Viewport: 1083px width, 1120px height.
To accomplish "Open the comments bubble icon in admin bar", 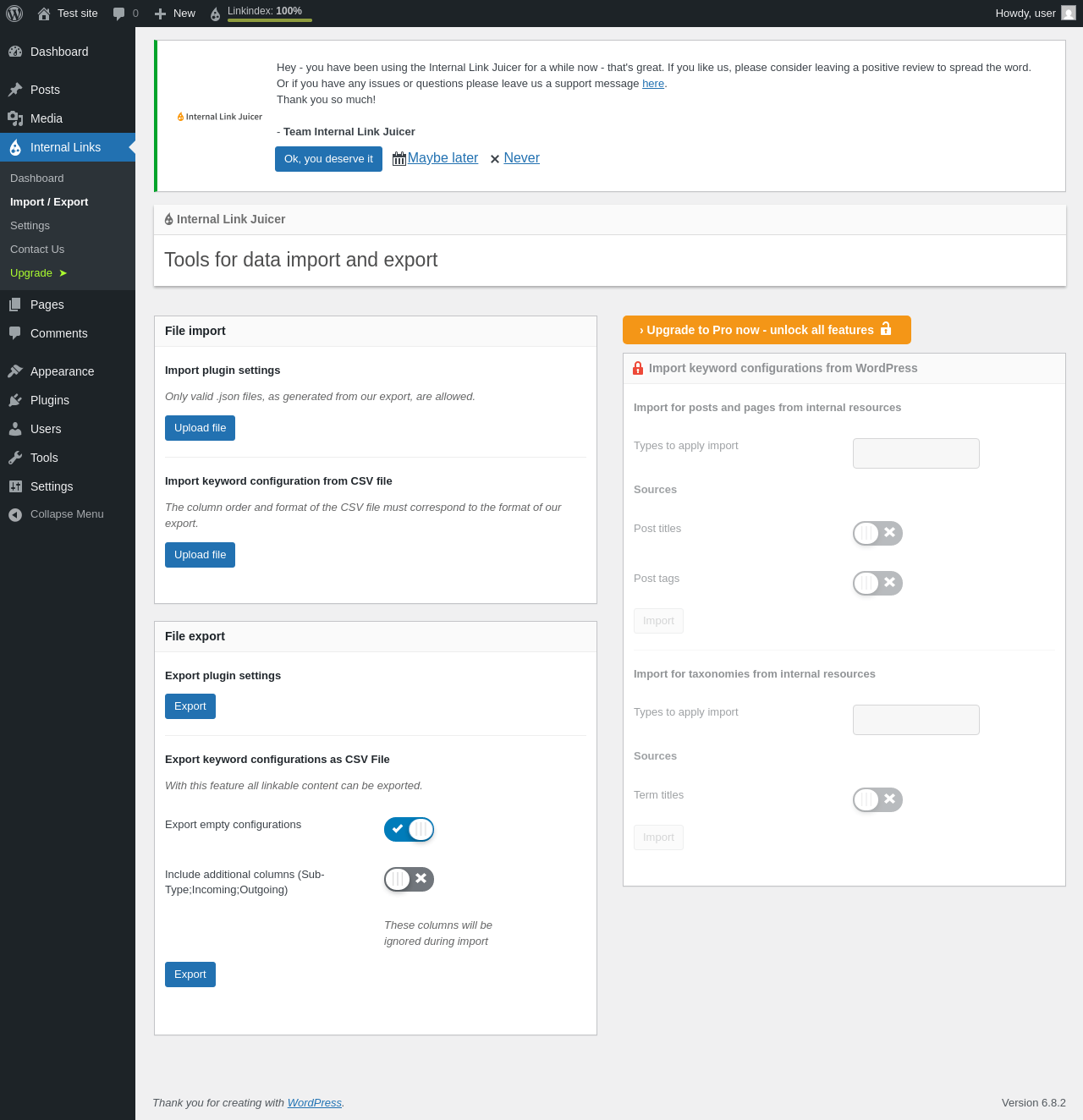I will coord(118,14).
